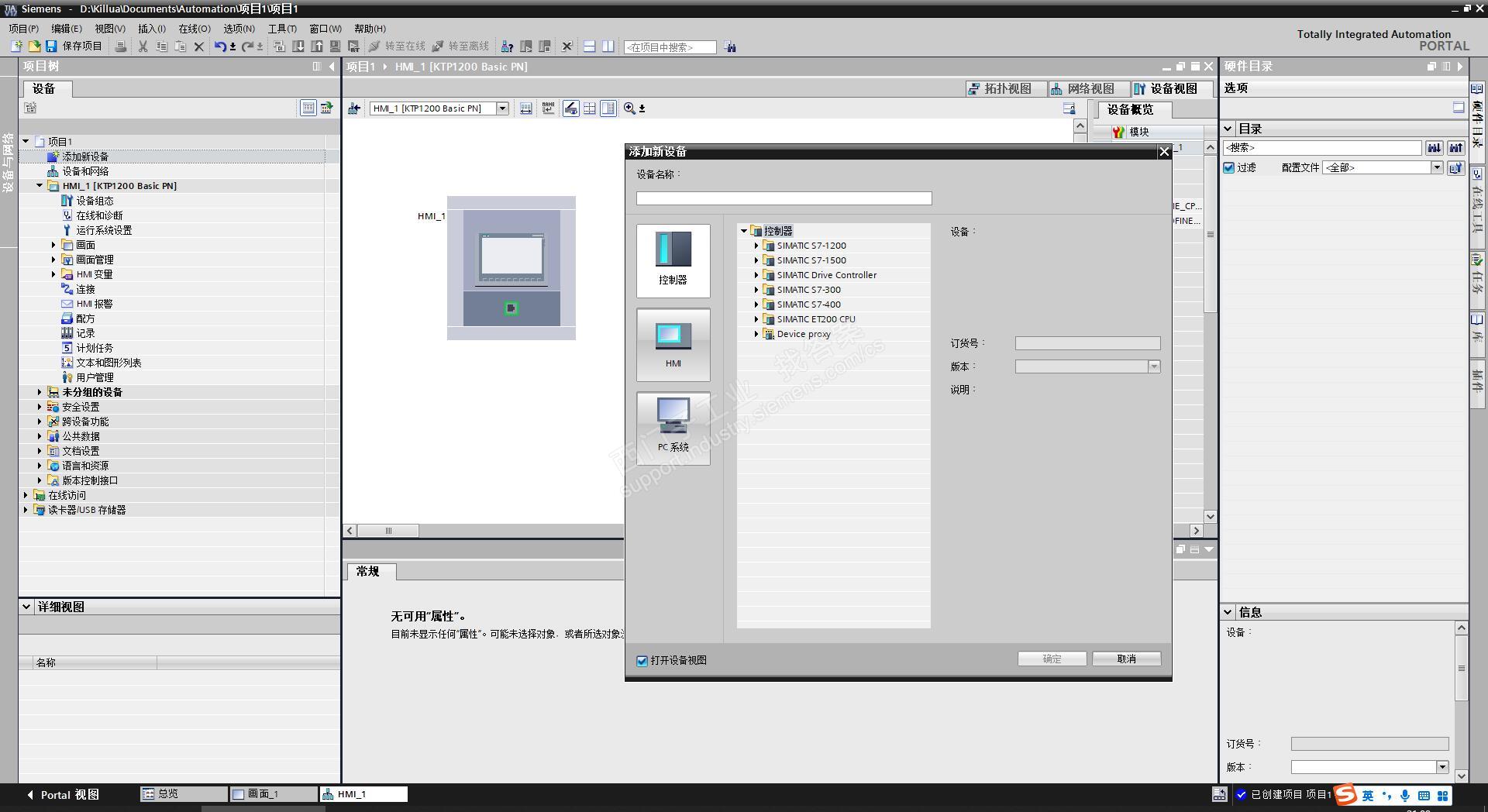Image resolution: width=1488 pixels, height=812 pixels.
Task: Expand the SIMATIC ET200 CPU folder
Action: [756, 319]
